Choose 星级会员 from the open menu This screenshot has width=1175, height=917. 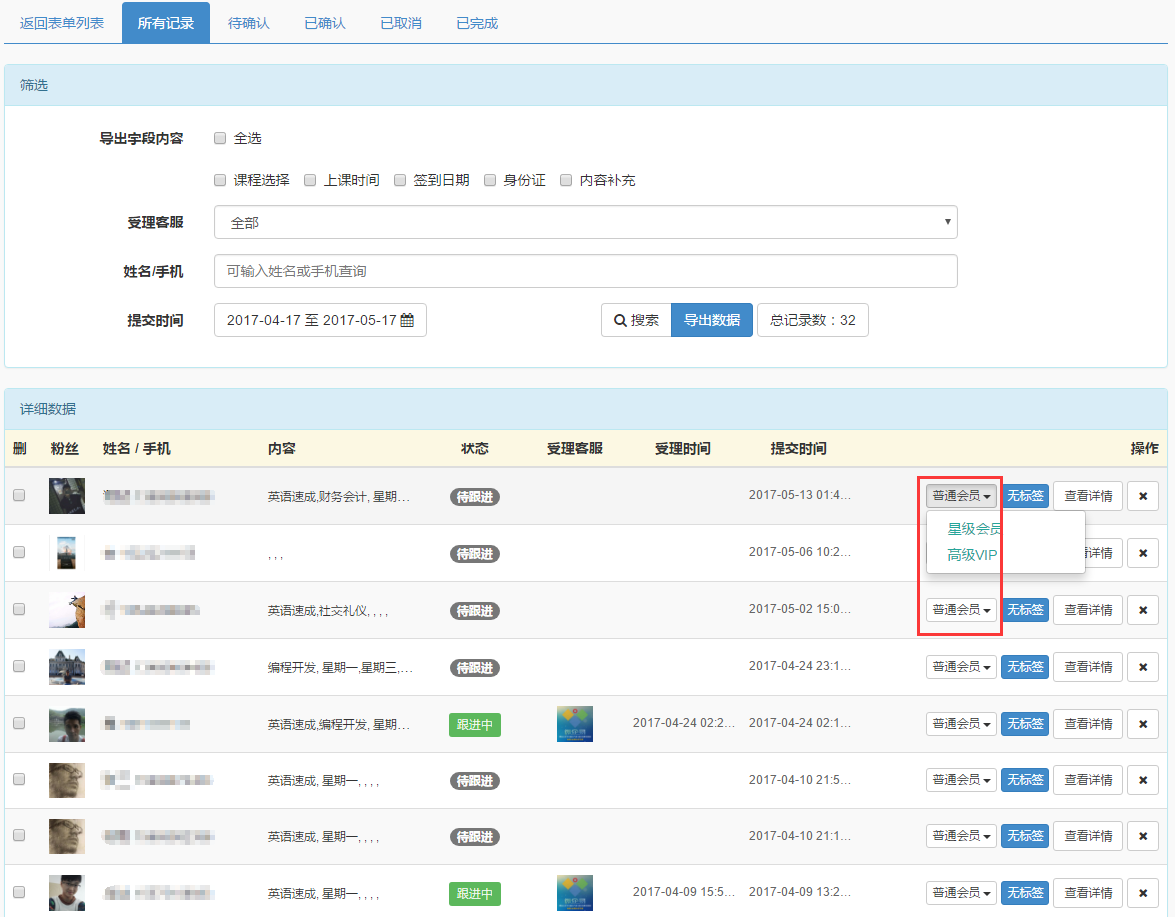click(975, 529)
